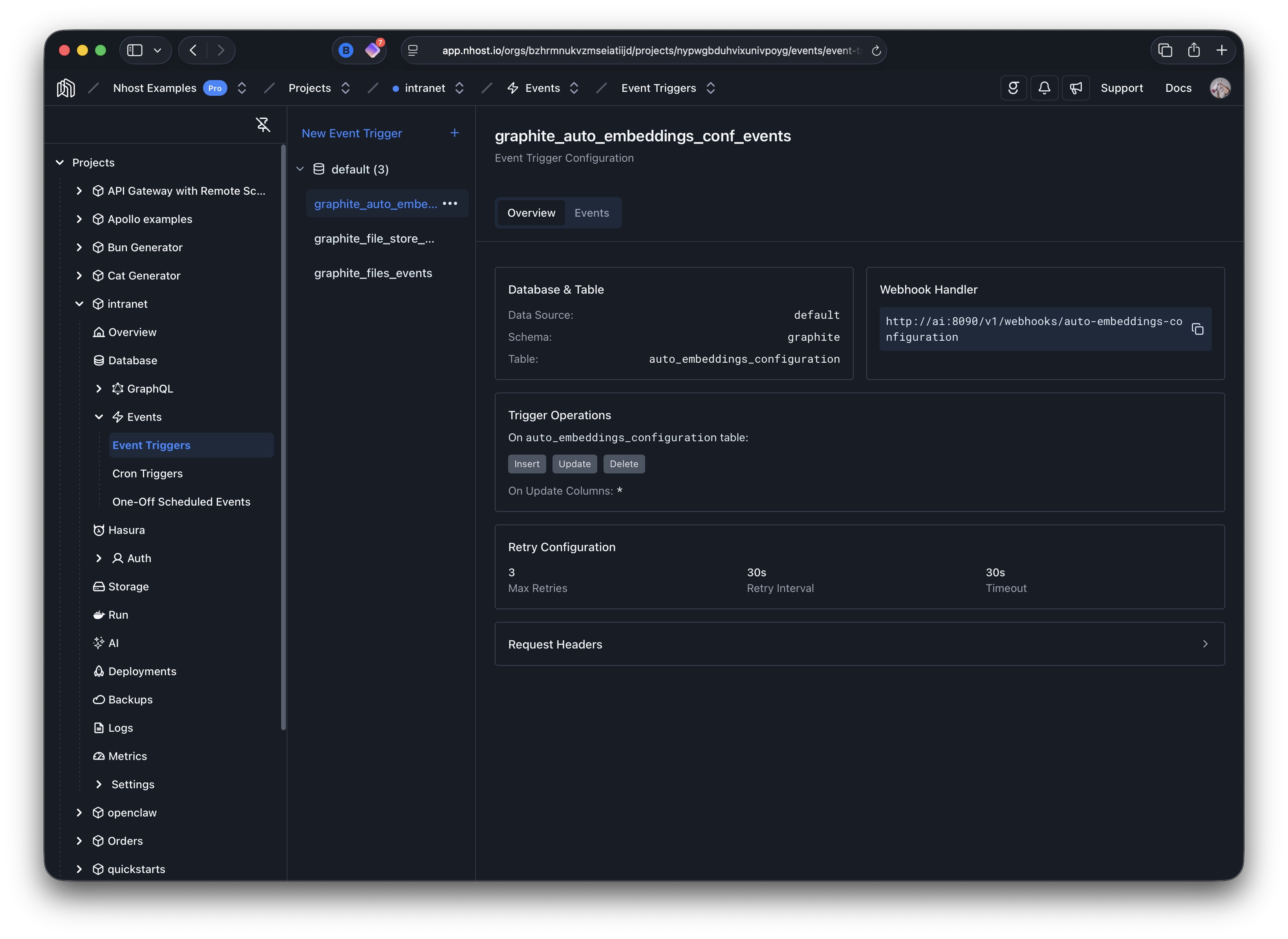Viewport: 1288px width, 939px height.
Task: Collapse the default (3) database group
Action: (x=300, y=169)
